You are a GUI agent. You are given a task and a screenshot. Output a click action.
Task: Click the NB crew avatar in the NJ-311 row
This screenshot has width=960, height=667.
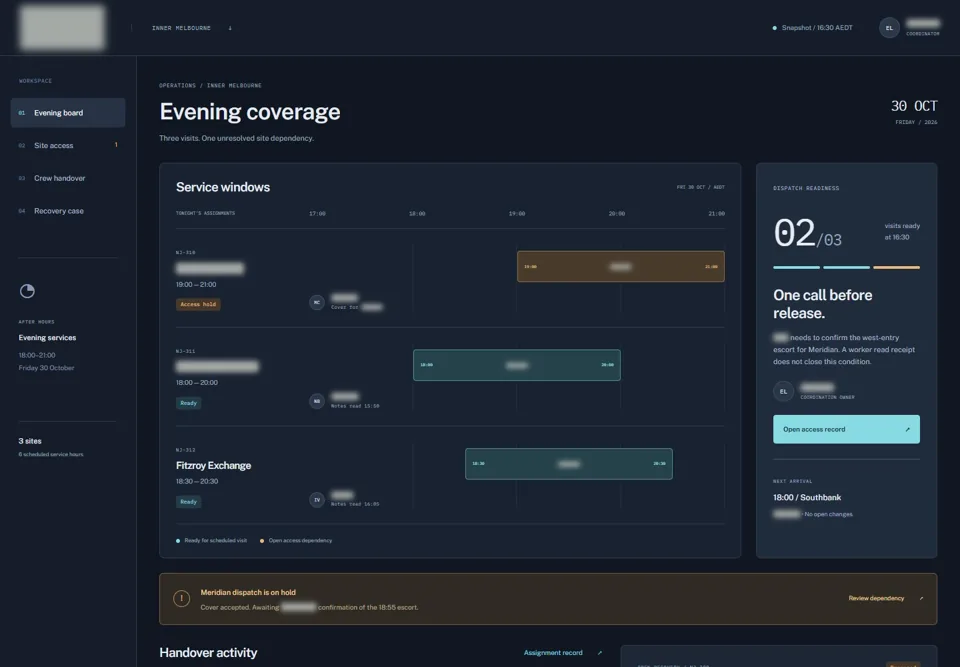point(317,401)
